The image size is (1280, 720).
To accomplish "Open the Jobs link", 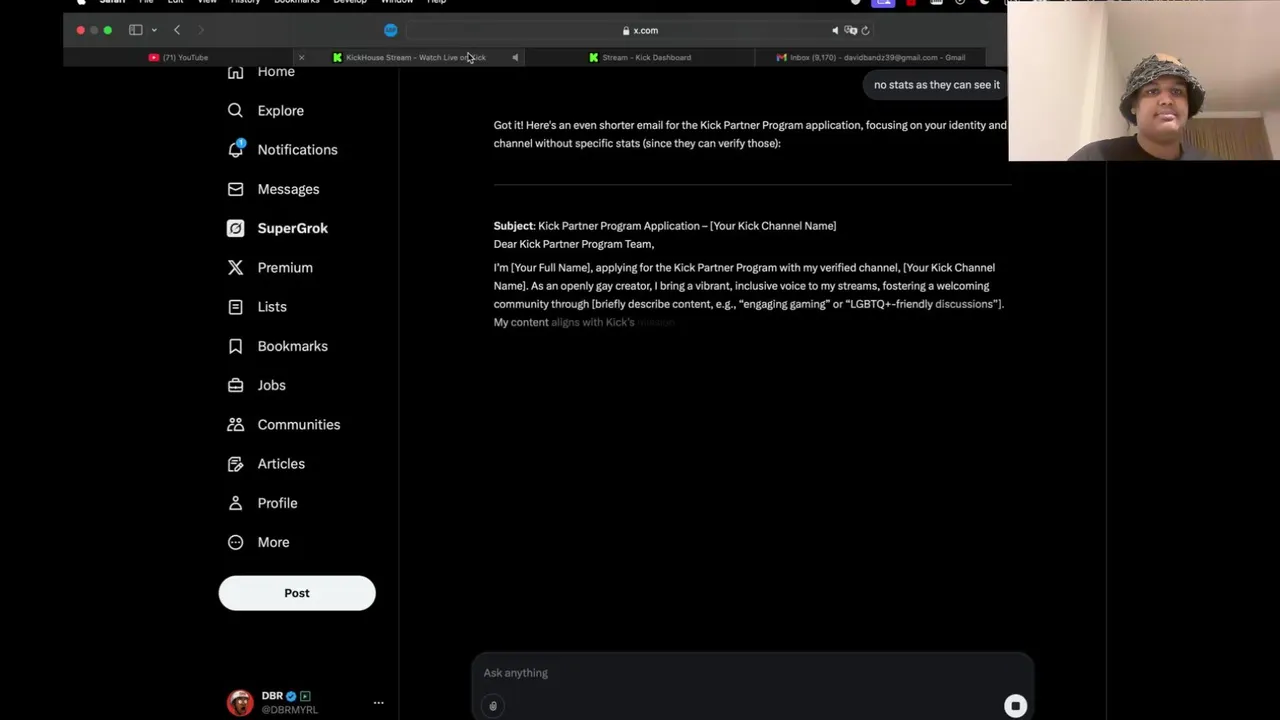I will (x=271, y=385).
